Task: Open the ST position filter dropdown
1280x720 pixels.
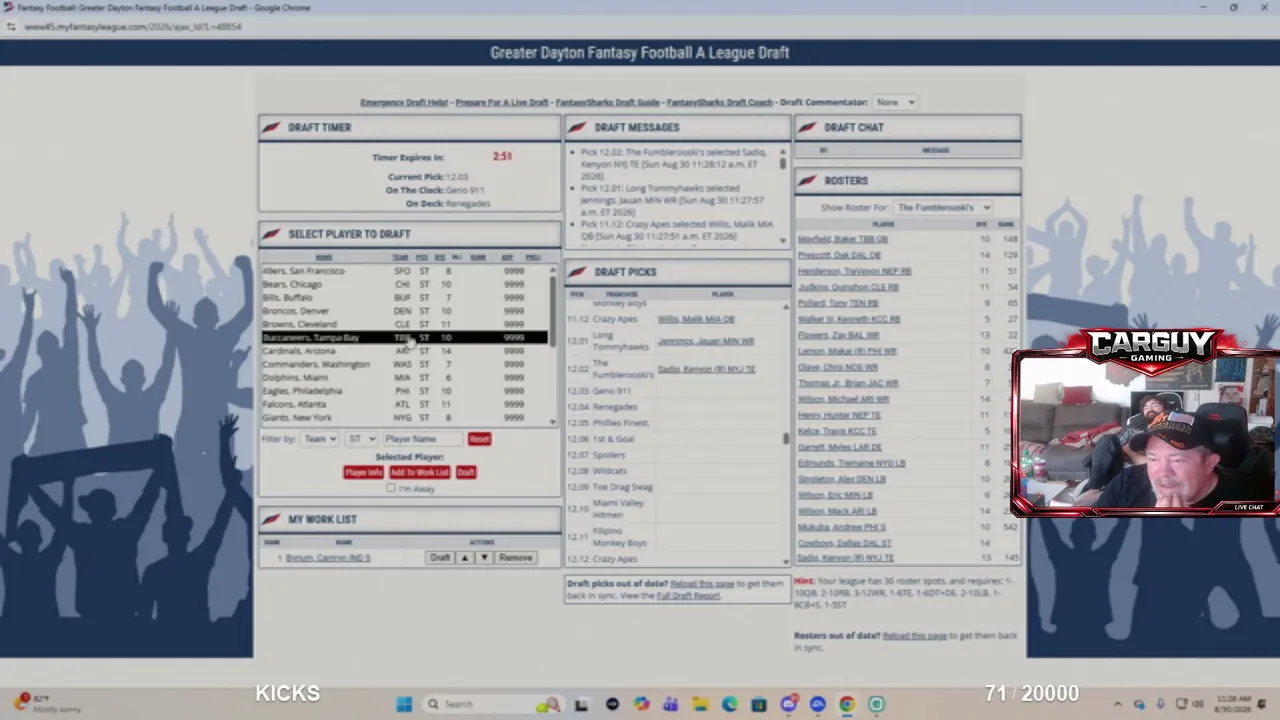Action: point(361,439)
